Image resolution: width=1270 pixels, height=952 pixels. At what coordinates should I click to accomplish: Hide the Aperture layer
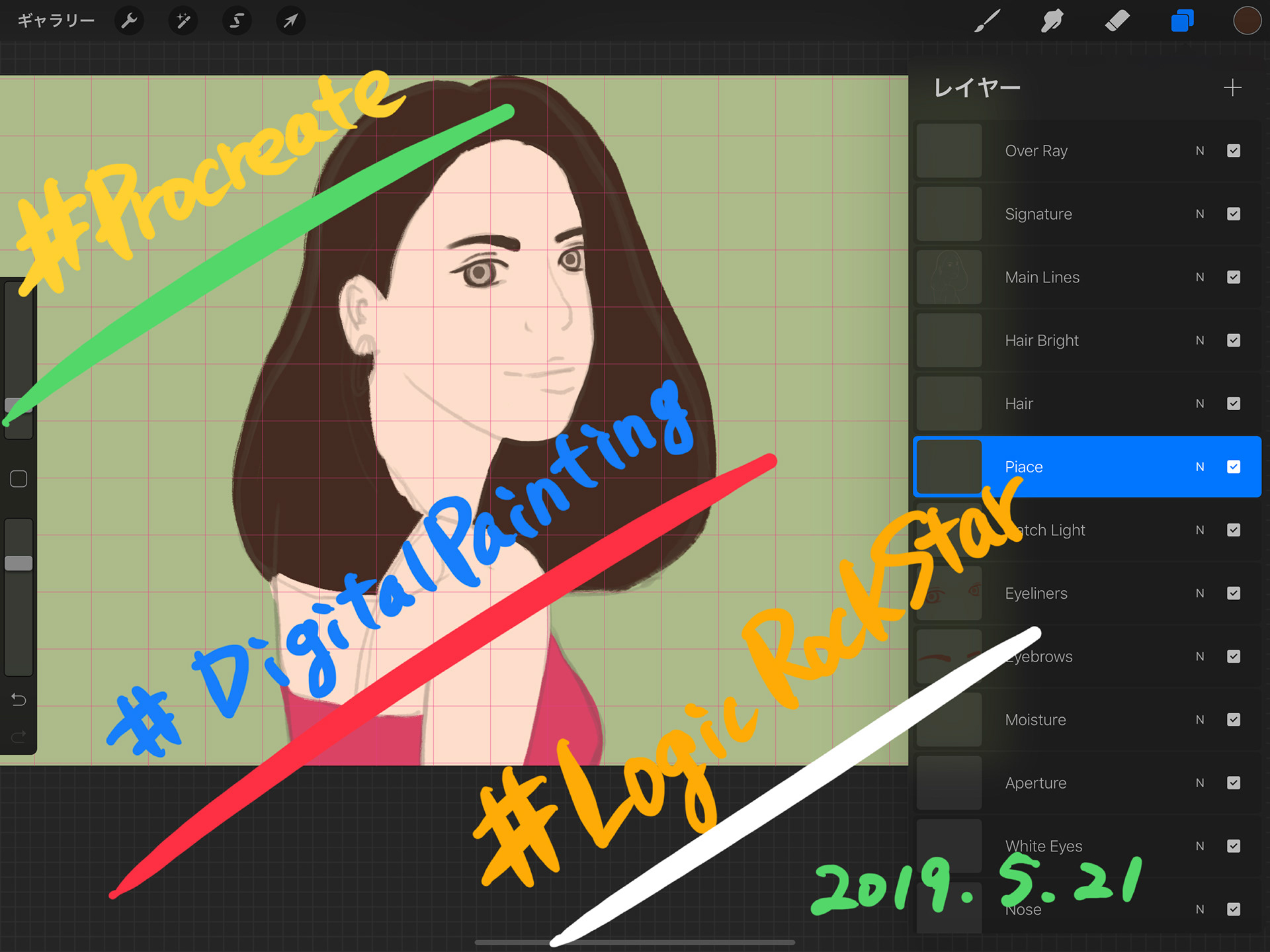1234,783
